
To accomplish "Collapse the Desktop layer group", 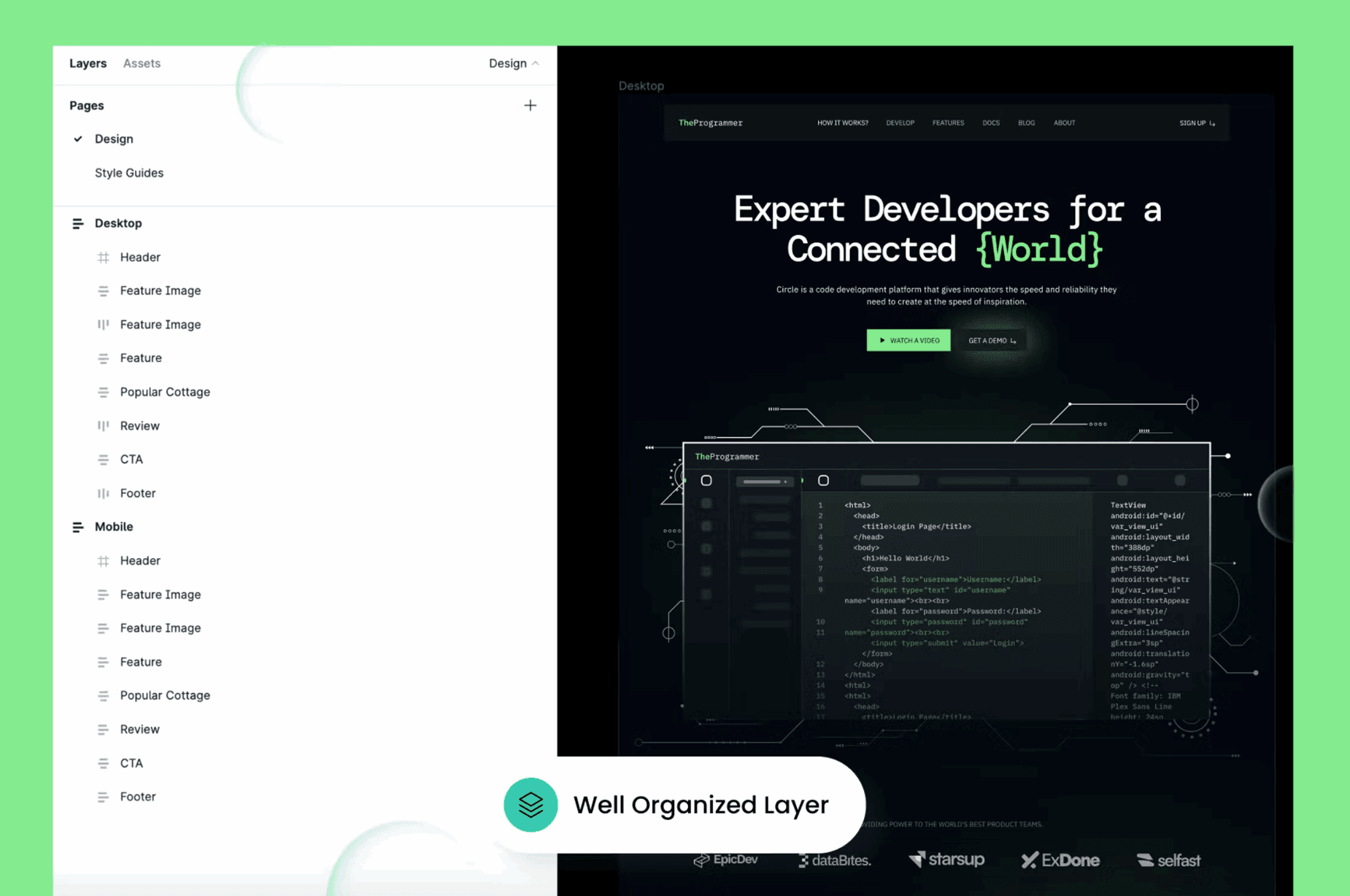I will point(78,224).
